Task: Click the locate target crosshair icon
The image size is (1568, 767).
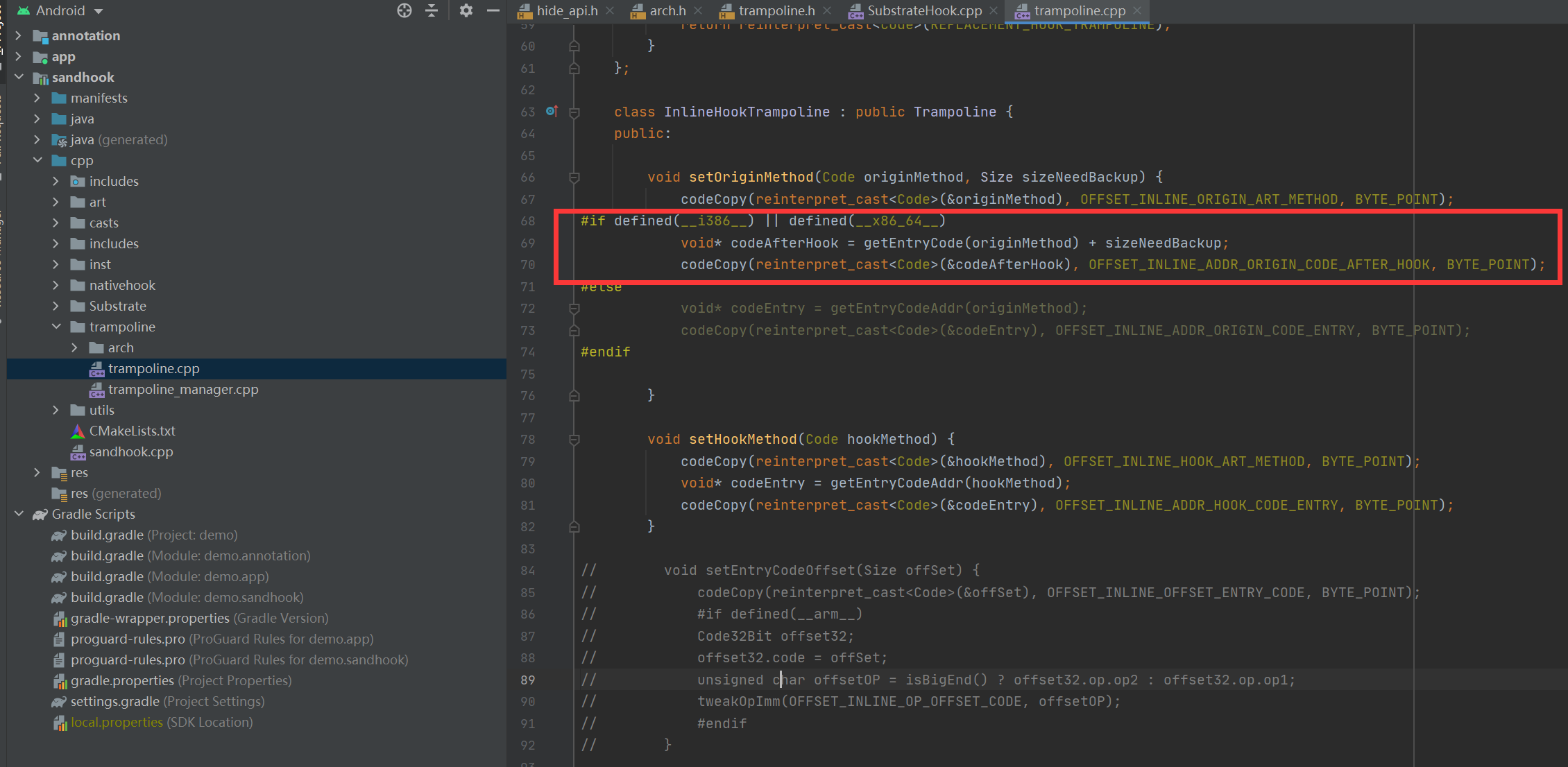Action: click(x=404, y=10)
